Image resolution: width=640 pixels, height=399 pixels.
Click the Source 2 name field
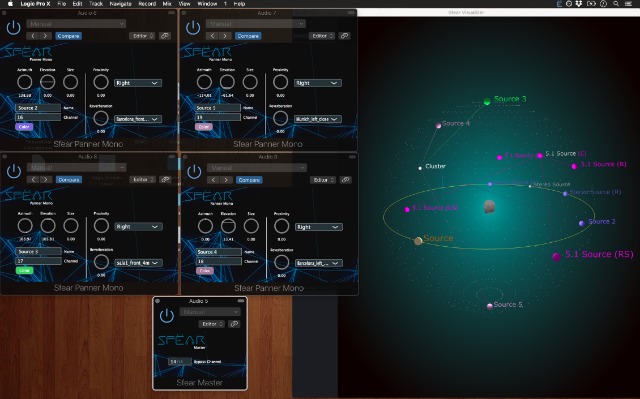pos(38,108)
